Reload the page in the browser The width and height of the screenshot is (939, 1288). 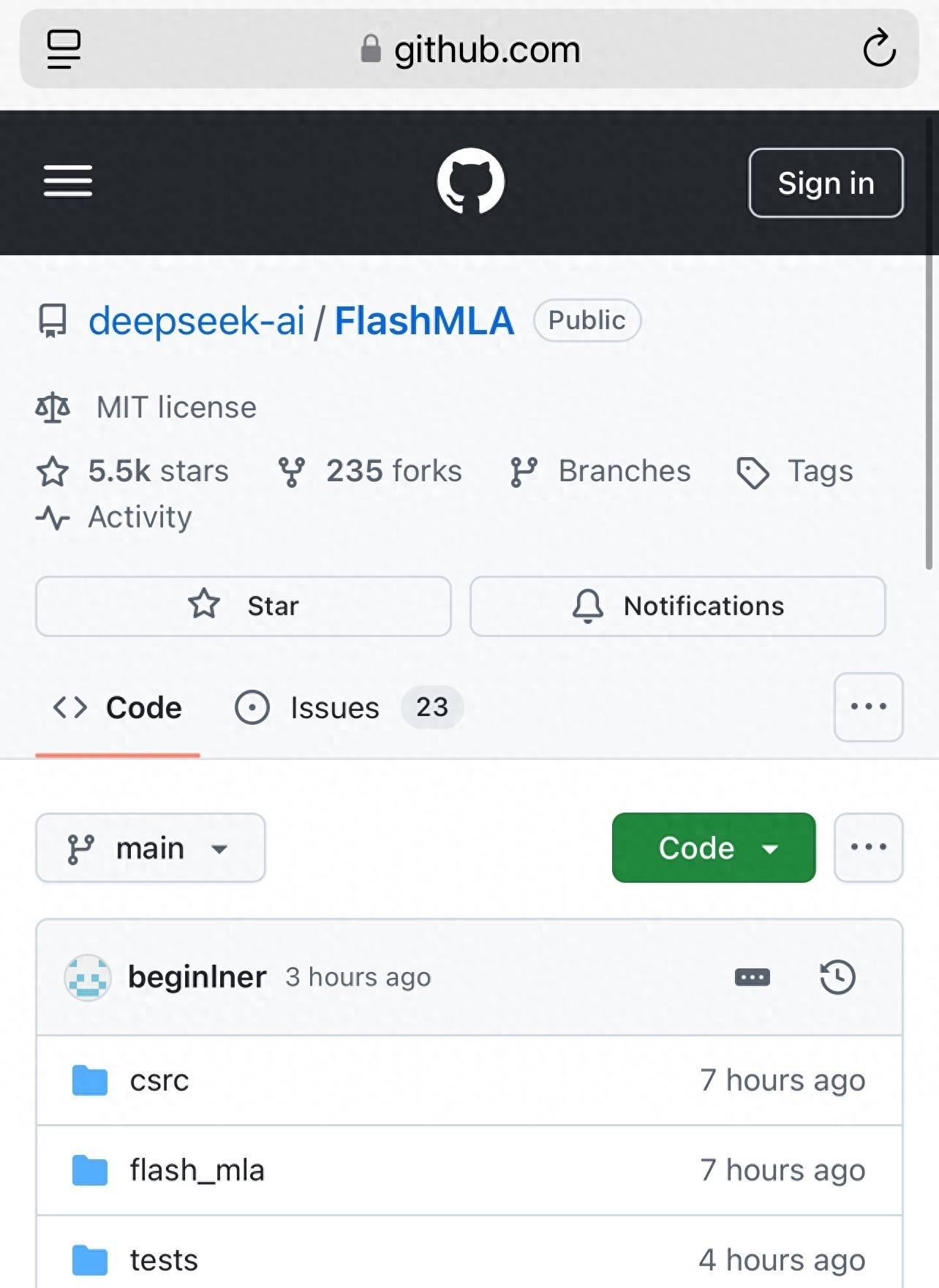point(878,49)
